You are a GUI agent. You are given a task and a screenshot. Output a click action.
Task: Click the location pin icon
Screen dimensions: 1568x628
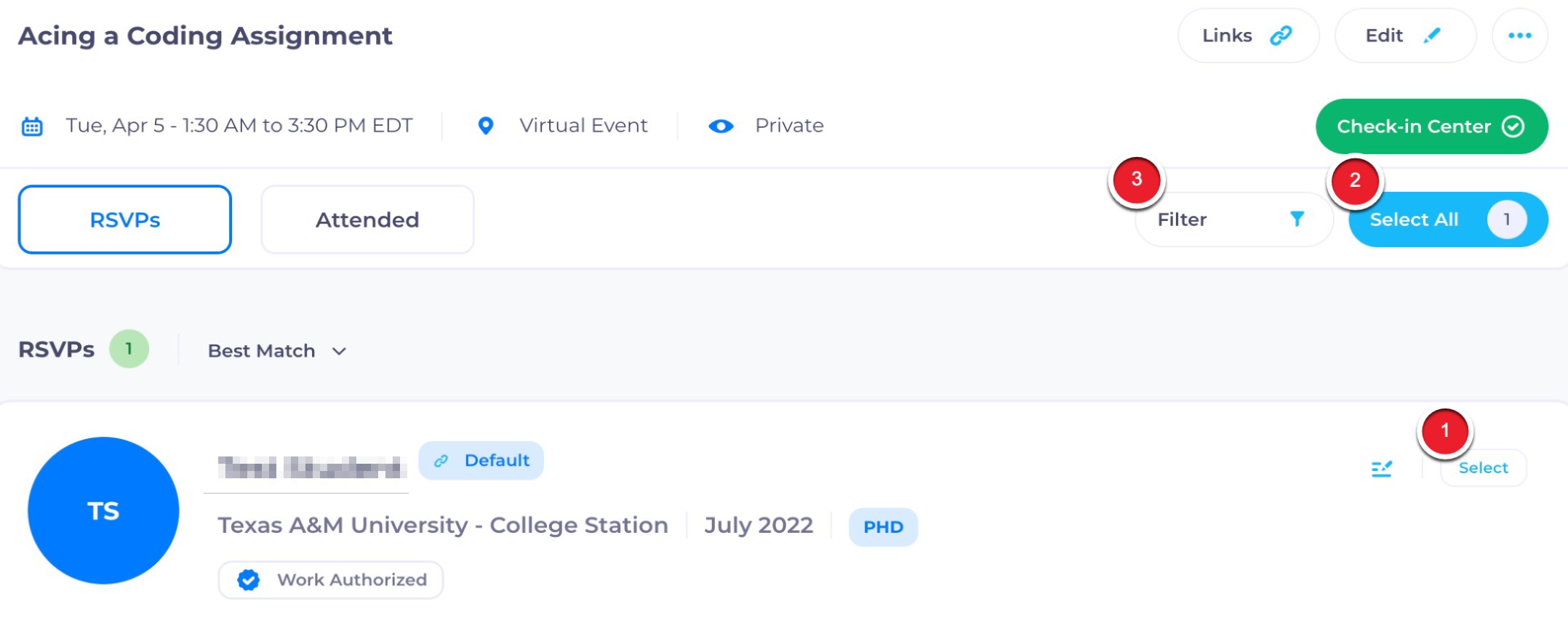[x=486, y=126]
